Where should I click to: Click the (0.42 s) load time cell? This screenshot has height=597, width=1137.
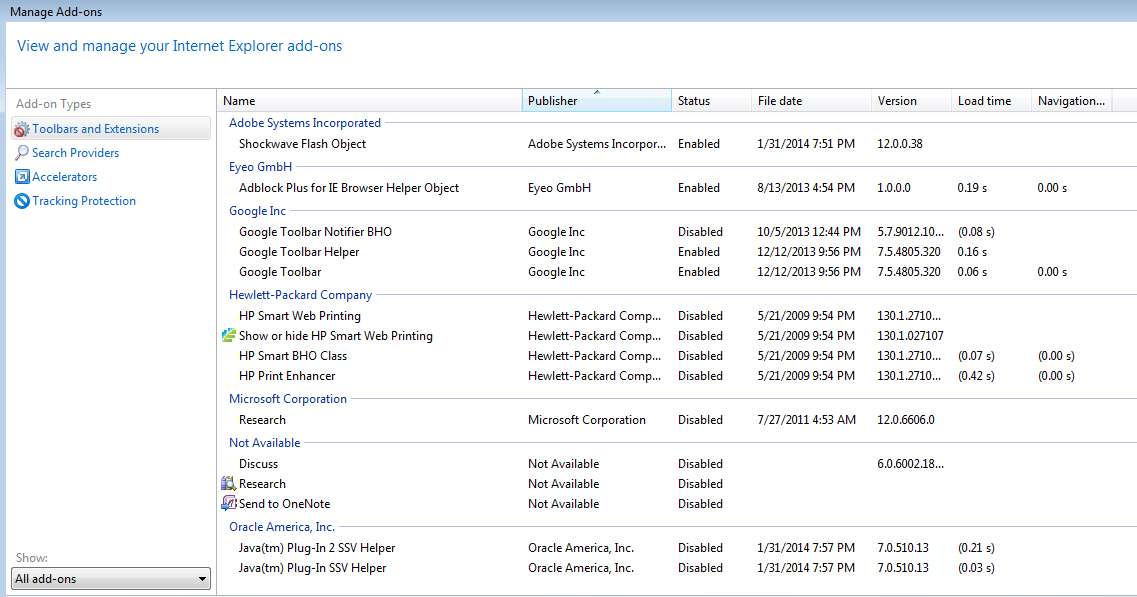976,376
